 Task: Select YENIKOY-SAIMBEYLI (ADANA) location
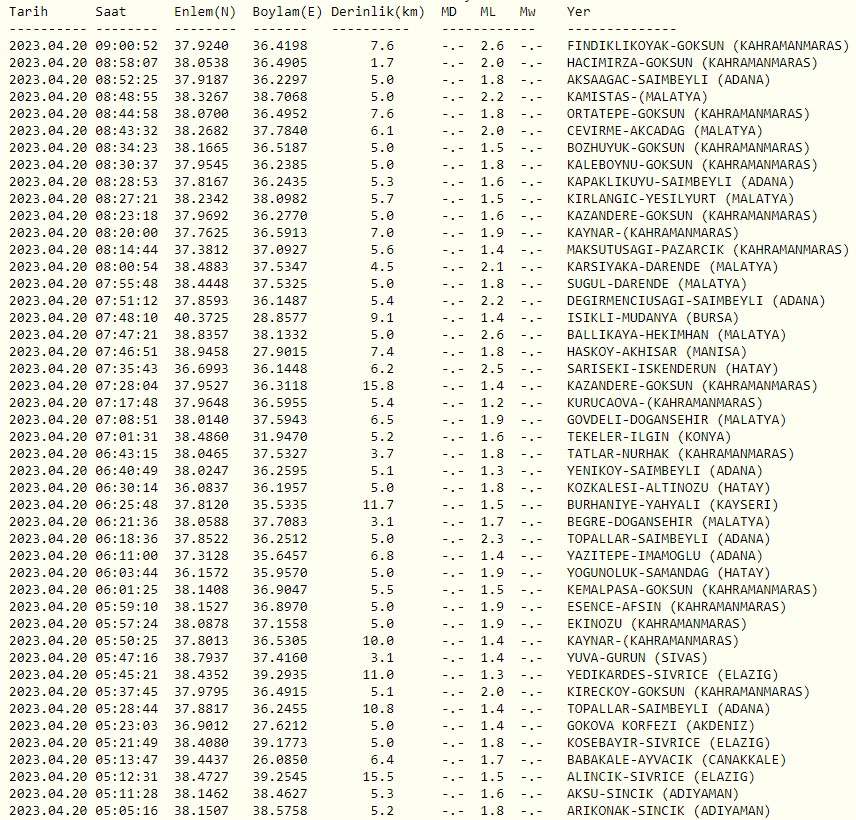coord(665,471)
